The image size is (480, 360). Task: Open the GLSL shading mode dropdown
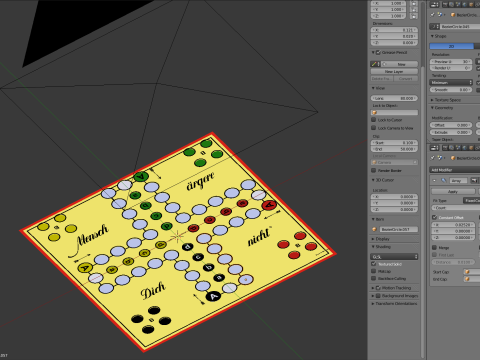point(394,257)
